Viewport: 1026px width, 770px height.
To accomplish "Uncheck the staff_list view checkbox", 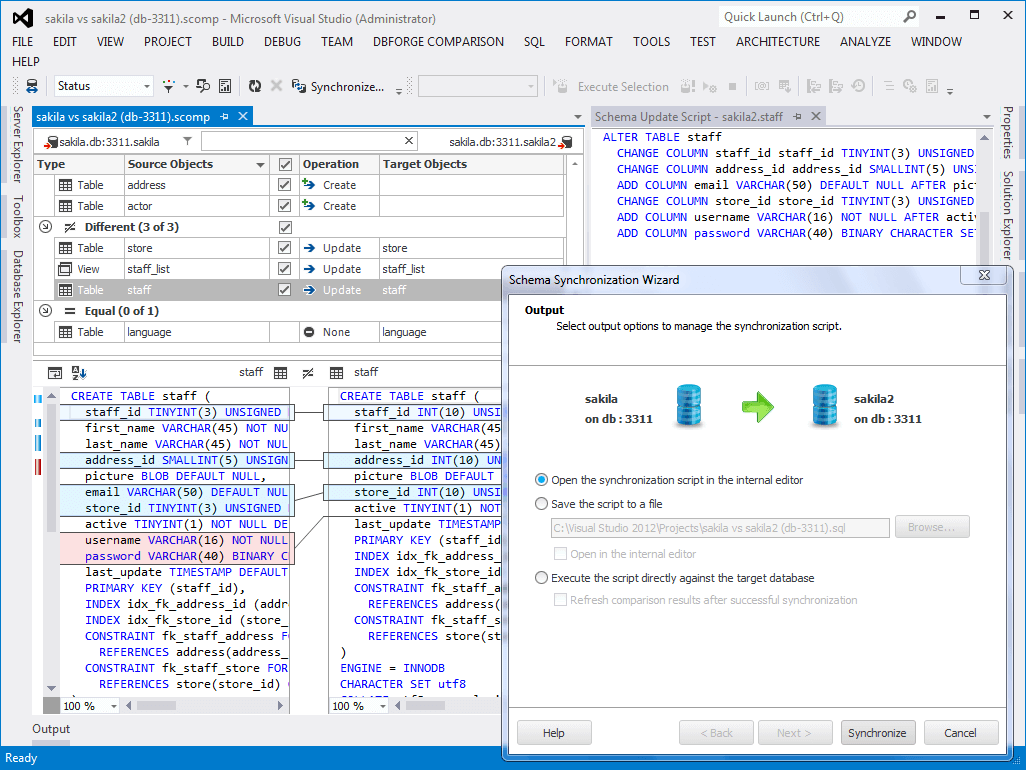I will point(285,269).
